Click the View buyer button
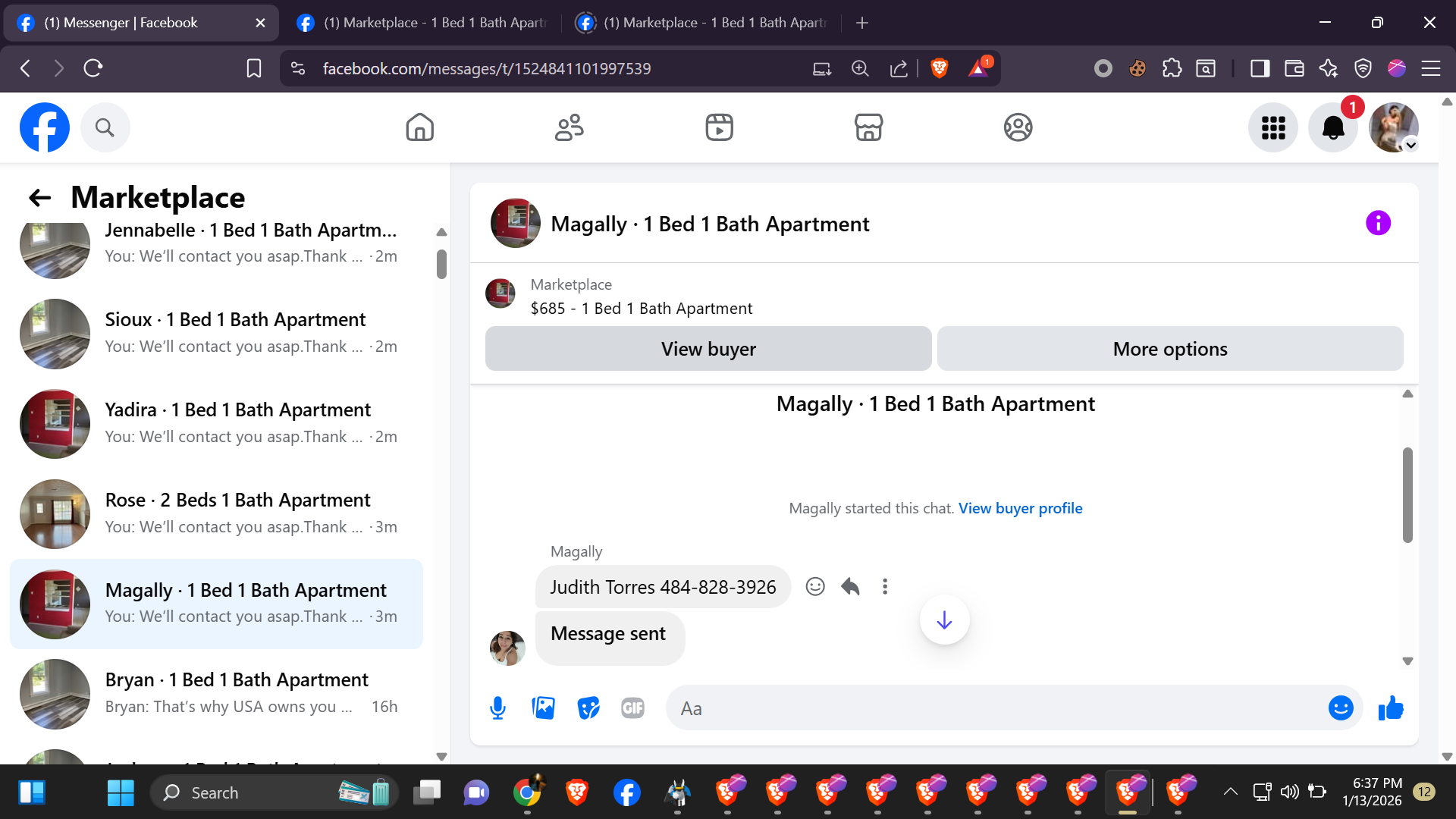1456x819 pixels. [708, 349]
